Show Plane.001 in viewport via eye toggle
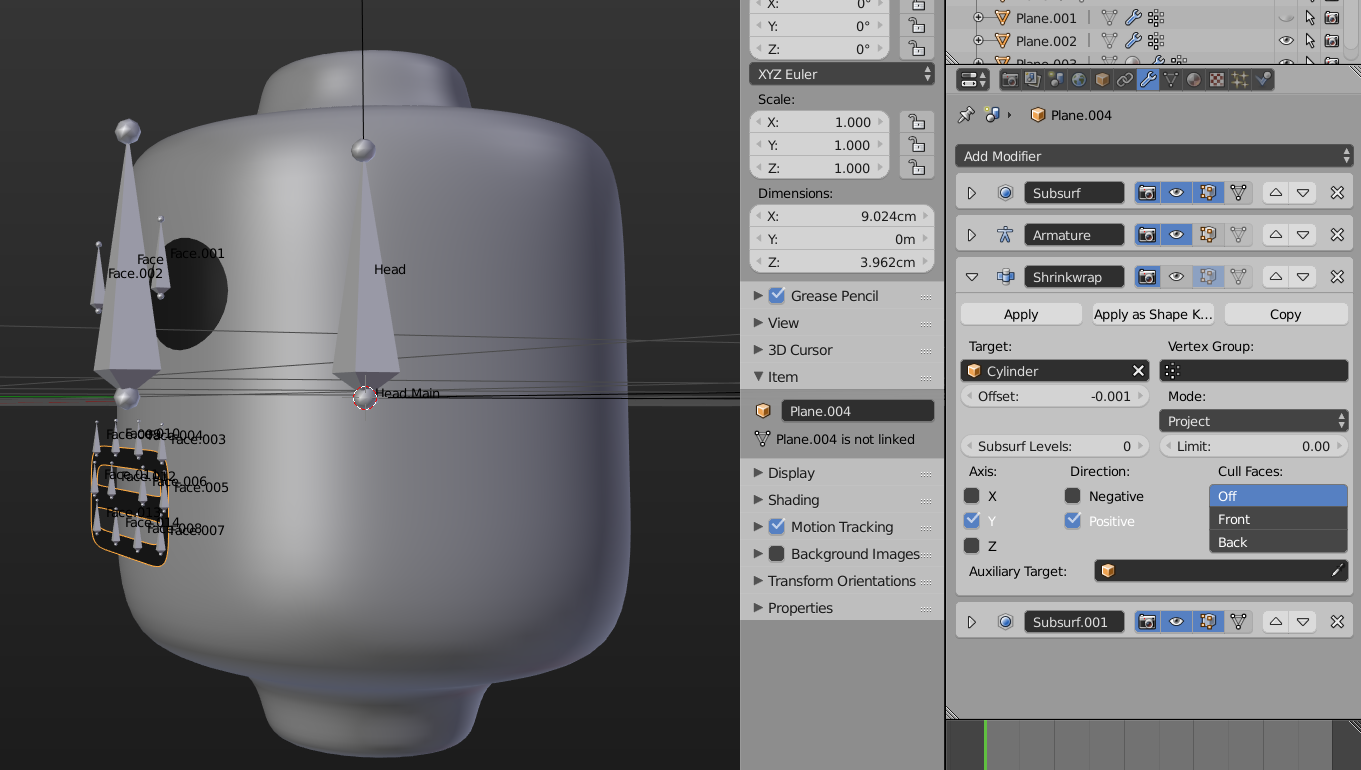Viewport: 1361px width, 770px height. tap(1286, 18)
